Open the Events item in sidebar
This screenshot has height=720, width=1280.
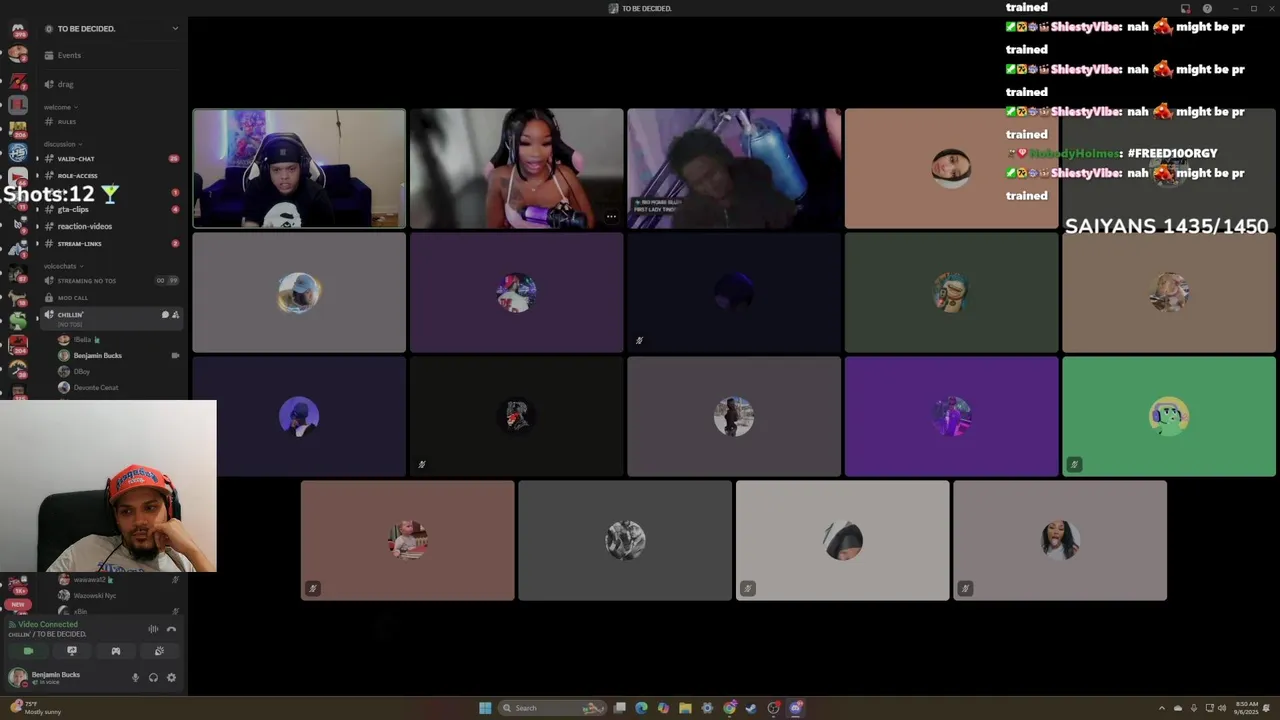[x=111, y=55]
